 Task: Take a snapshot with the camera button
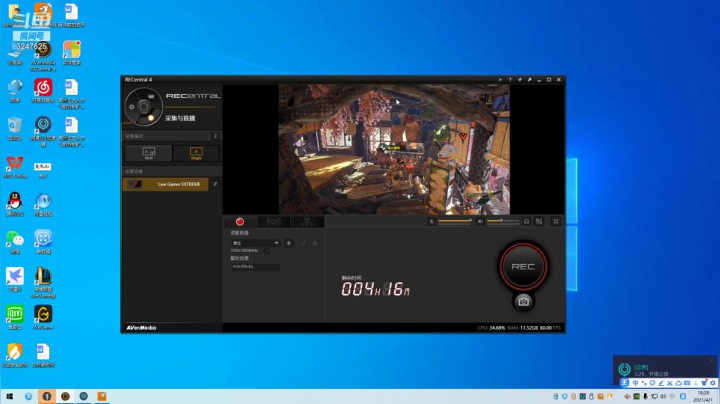click(523, 302)
